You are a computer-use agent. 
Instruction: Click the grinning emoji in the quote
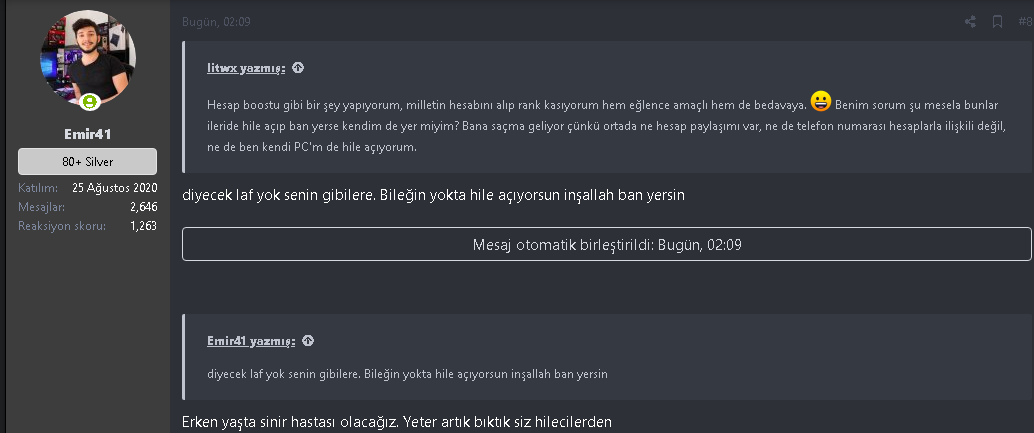pyautogui.click(x=821, y=101)
